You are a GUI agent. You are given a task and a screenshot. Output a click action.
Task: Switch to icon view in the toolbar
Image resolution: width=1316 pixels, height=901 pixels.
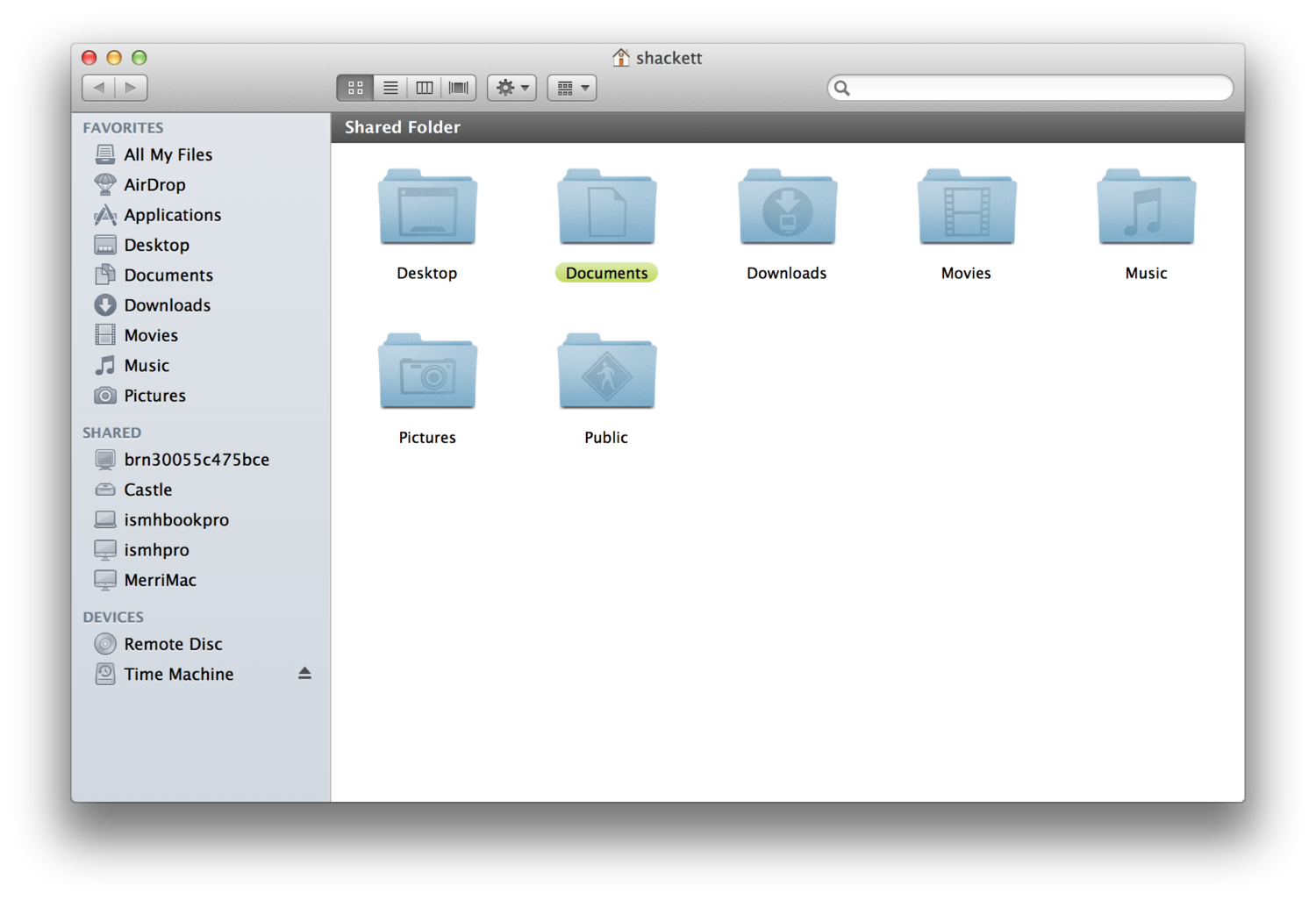354,88
